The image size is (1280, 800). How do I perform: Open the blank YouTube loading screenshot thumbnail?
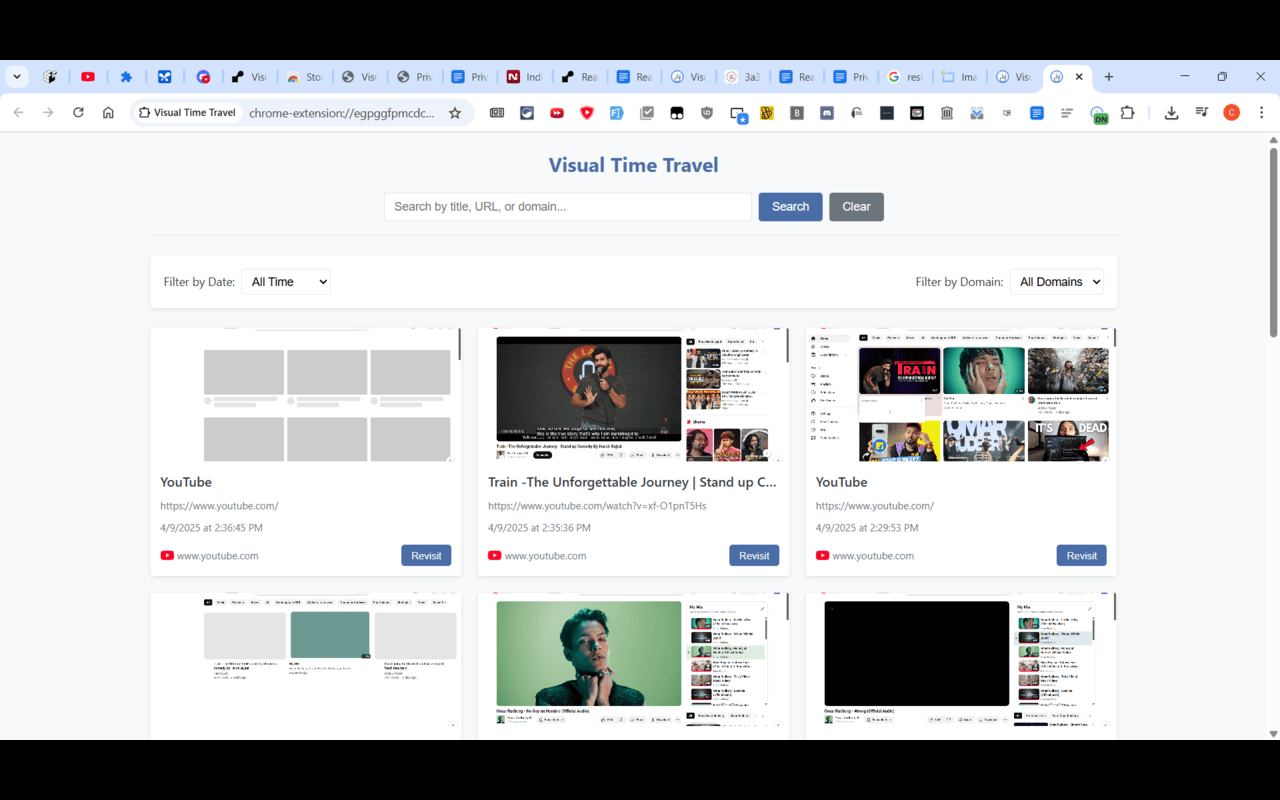tap(306, 395)
